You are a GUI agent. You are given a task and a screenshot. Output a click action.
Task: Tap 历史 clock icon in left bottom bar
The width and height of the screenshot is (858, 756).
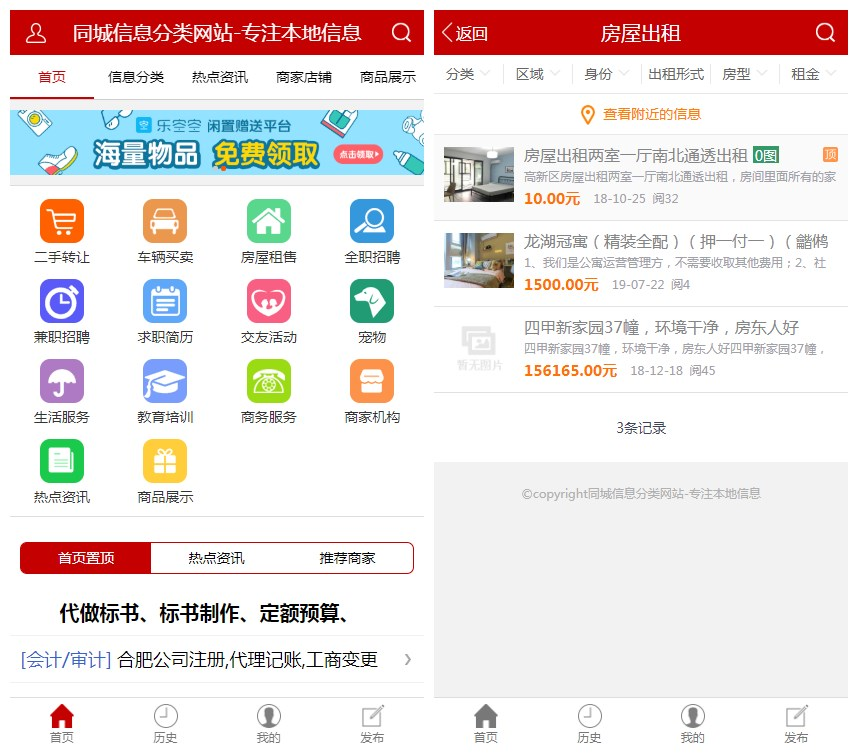point(165,716)
